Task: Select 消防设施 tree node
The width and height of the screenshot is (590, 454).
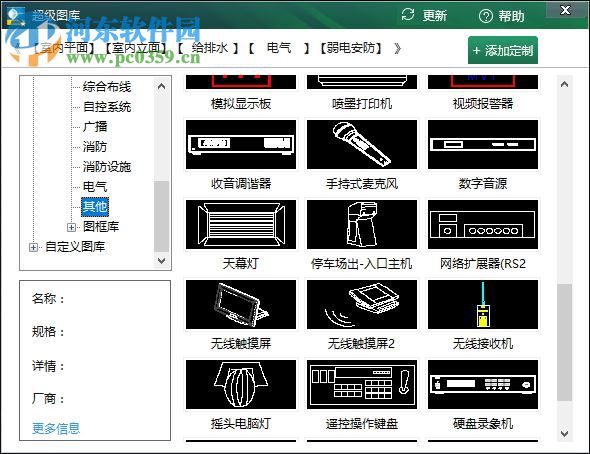Action: coord(107,167)
